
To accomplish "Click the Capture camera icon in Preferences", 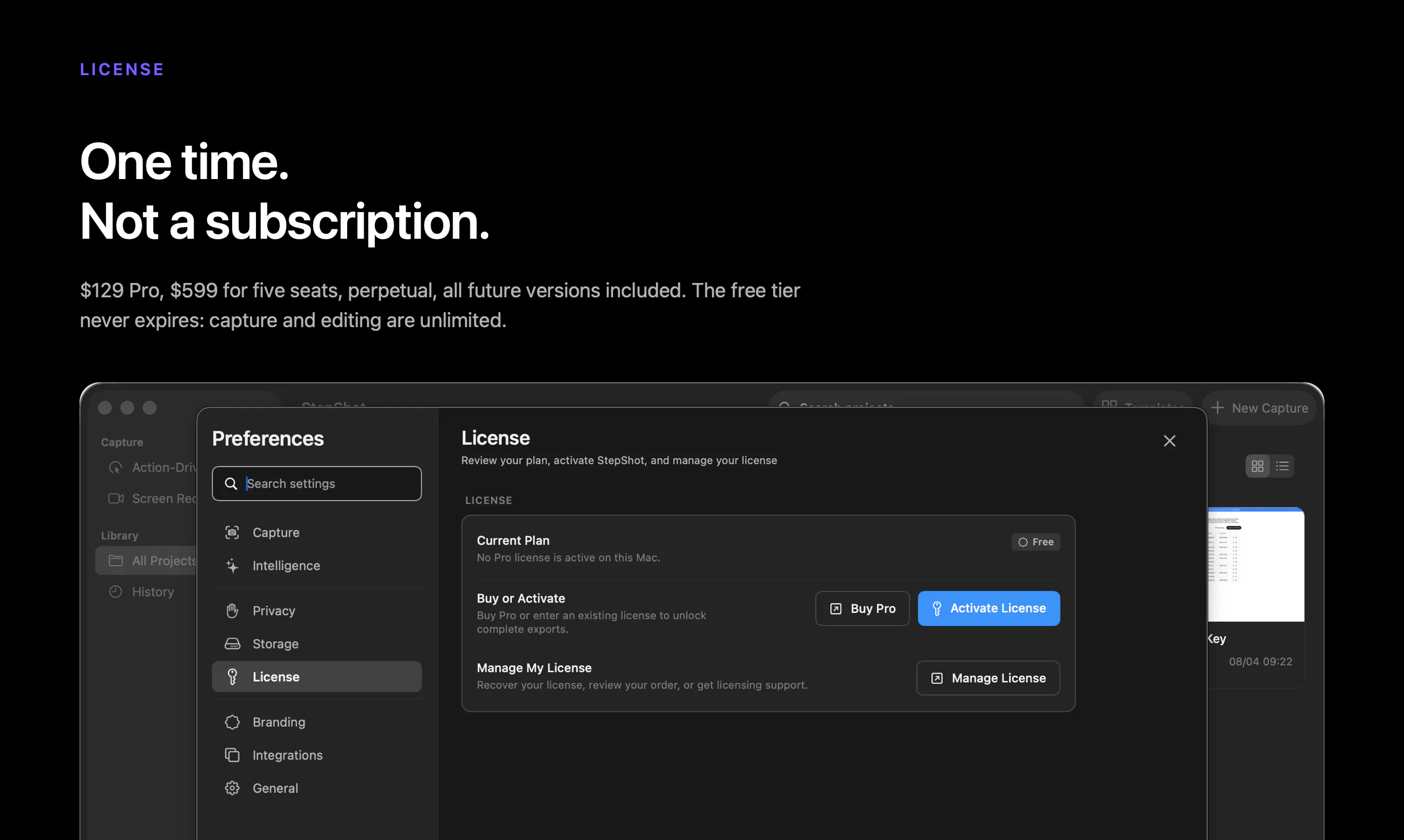I will pyautogui.click(x=232, y=533).
